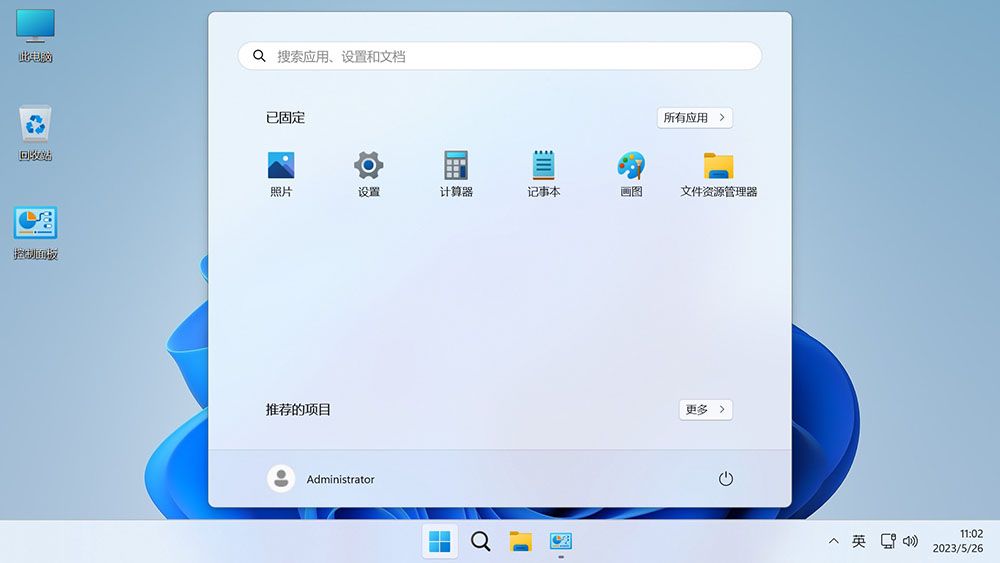Click the search box magnifier icon
The image size is (1000, 563).
click(x=259, y=56)
